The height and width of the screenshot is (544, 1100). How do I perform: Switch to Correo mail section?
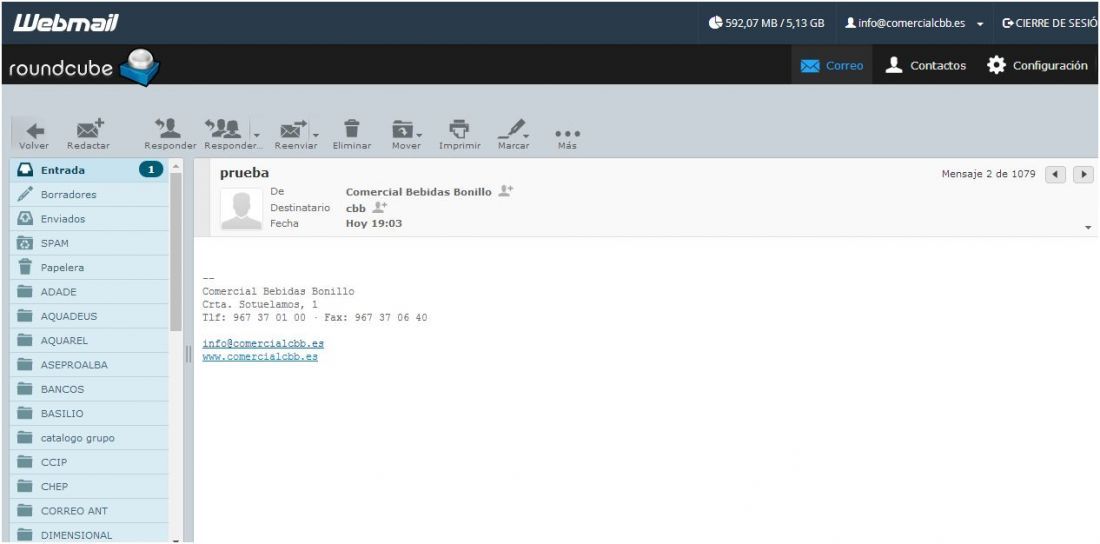coord(832,65)
